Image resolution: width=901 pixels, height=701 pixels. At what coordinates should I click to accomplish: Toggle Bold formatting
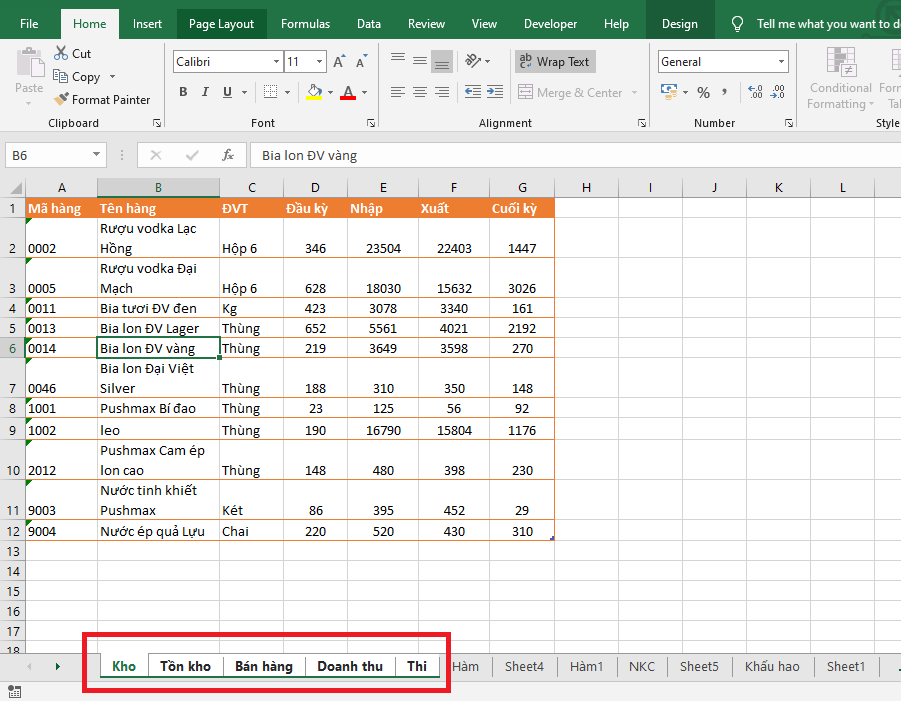pos(183,93)
